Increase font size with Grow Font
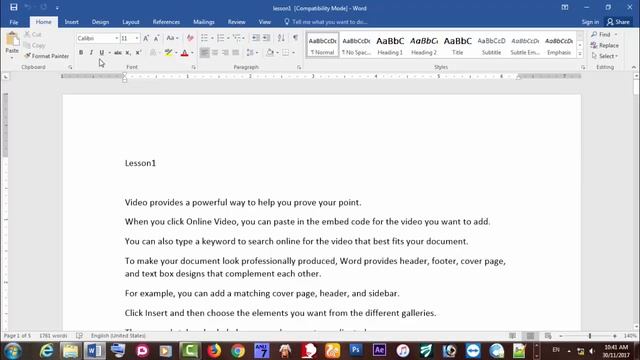Image resolution: width=640 pixels, height=360 pixels. tap(146, 38)
